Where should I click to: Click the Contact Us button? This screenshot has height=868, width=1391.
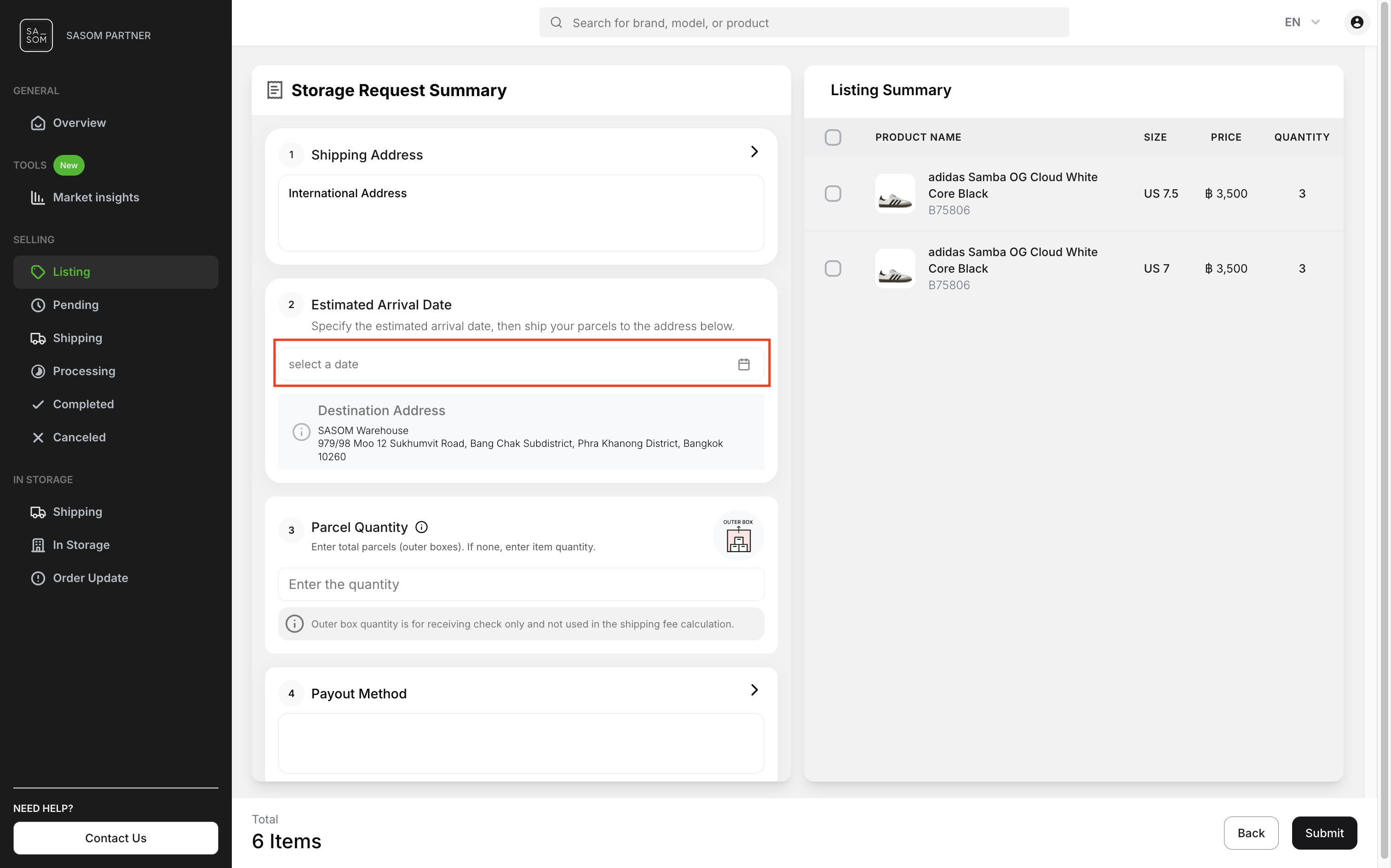[x=115, y=838]
